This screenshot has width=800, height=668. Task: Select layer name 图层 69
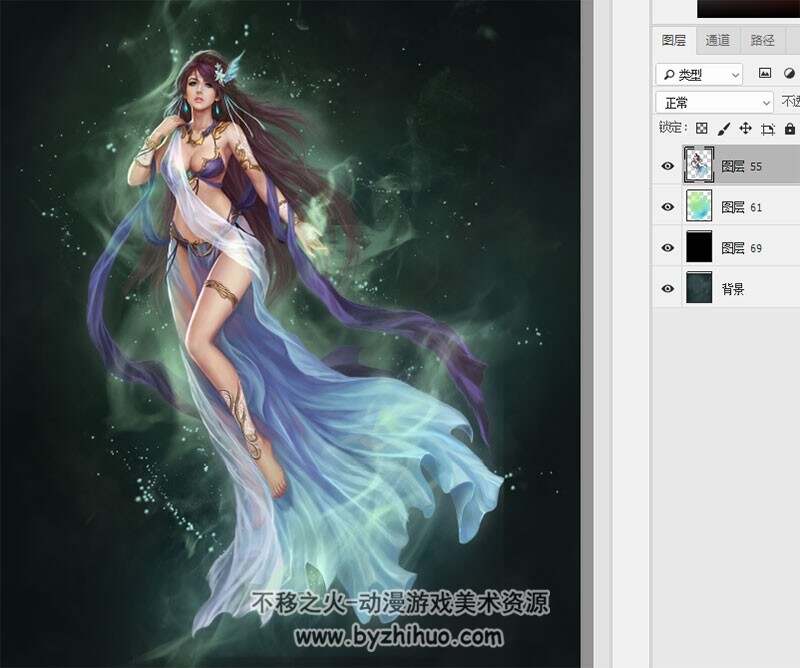coord(741,248)
